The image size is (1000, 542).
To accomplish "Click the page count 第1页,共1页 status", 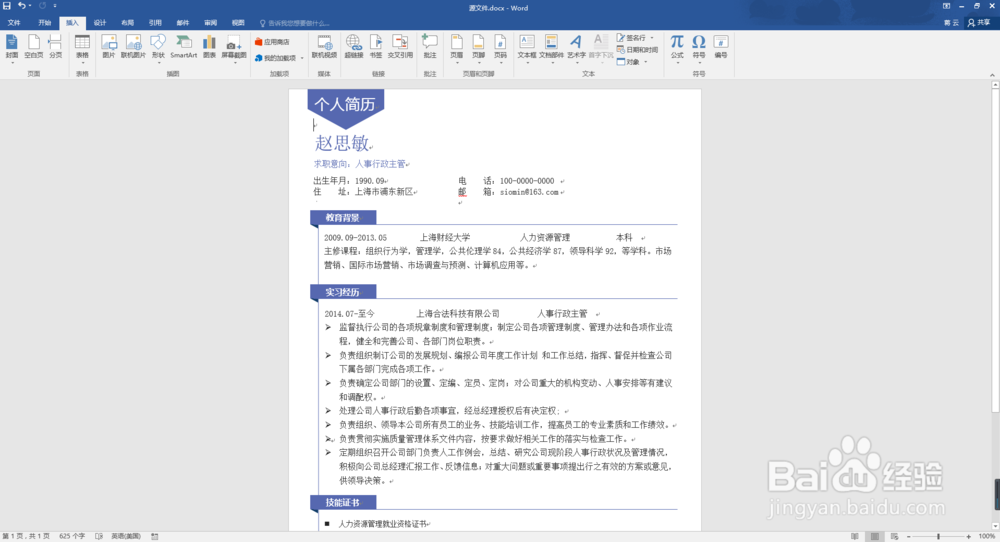I will 26,536.
